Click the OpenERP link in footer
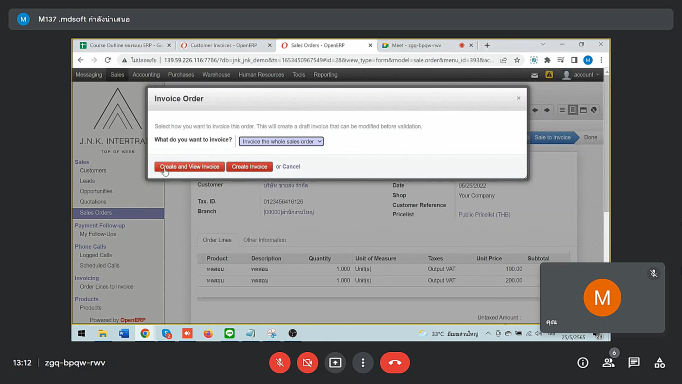This screenshot has height=384, width=682. tap(133, 320)
